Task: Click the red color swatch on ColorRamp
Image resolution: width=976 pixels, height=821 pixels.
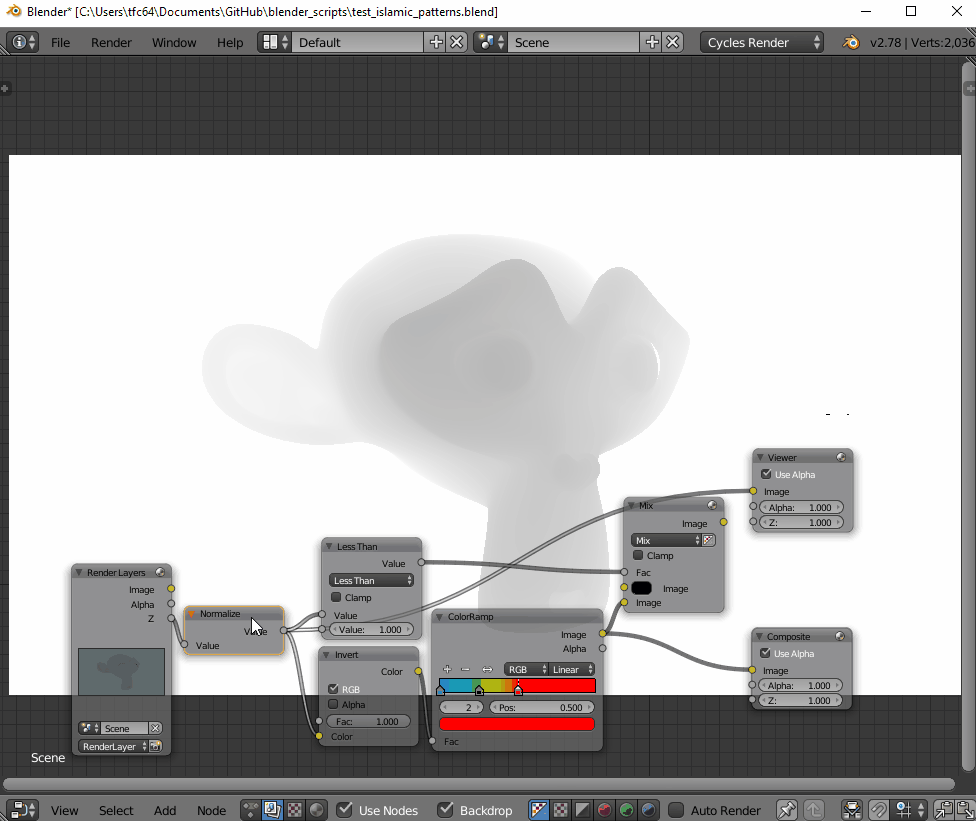Action: pos(517,723)
